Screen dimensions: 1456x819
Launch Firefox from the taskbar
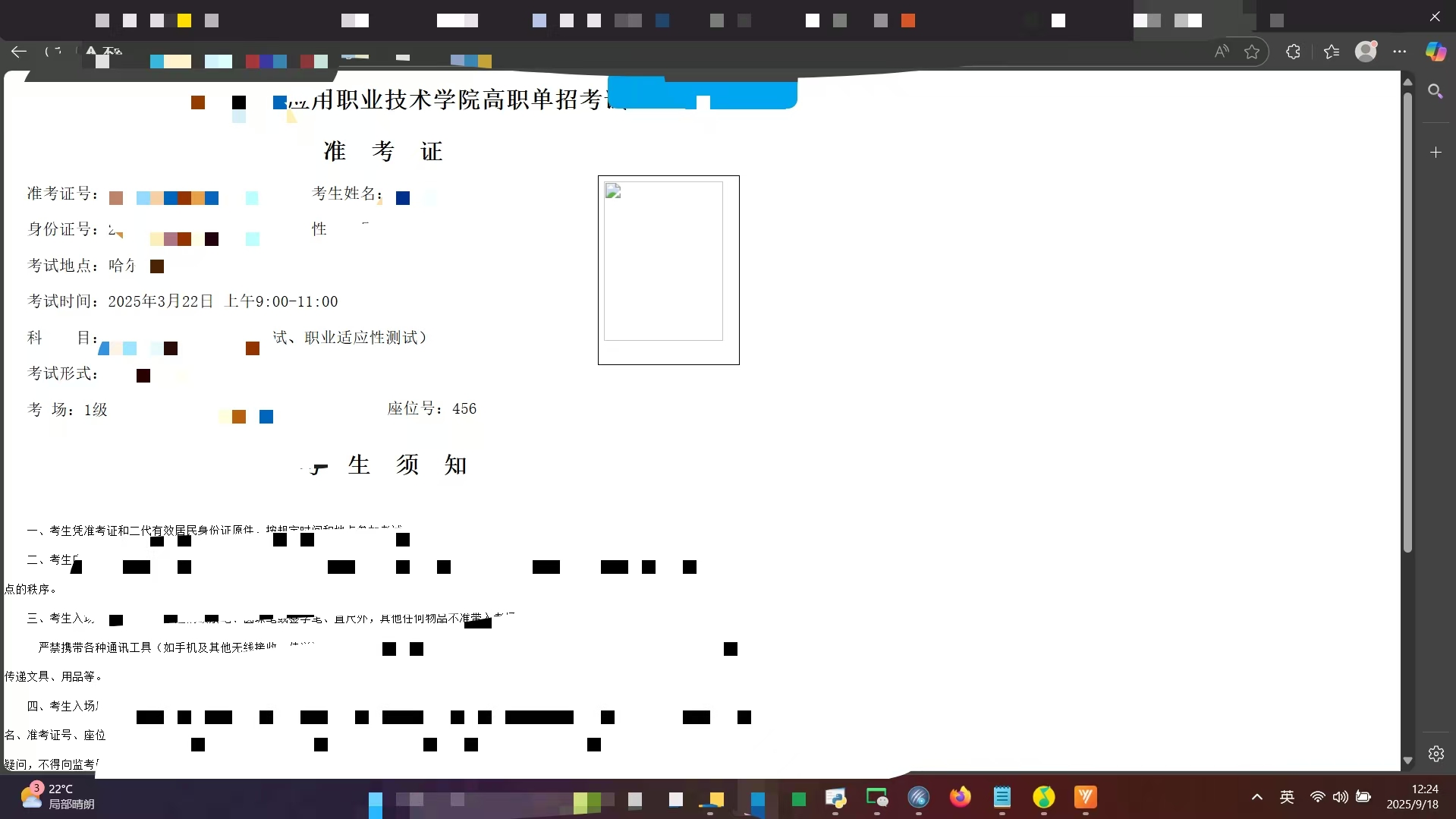tap(960, 797)
